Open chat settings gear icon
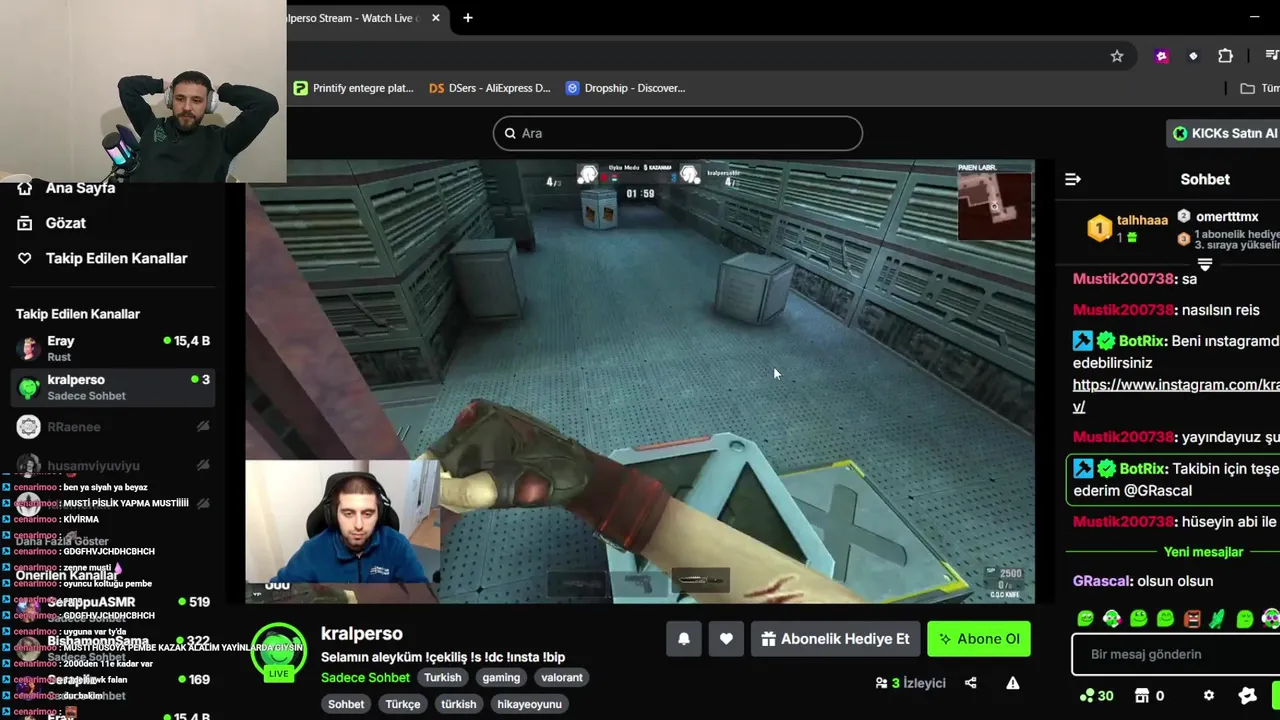The height and width of the screenshot is (720, 1280). [x=1208, y=695]
